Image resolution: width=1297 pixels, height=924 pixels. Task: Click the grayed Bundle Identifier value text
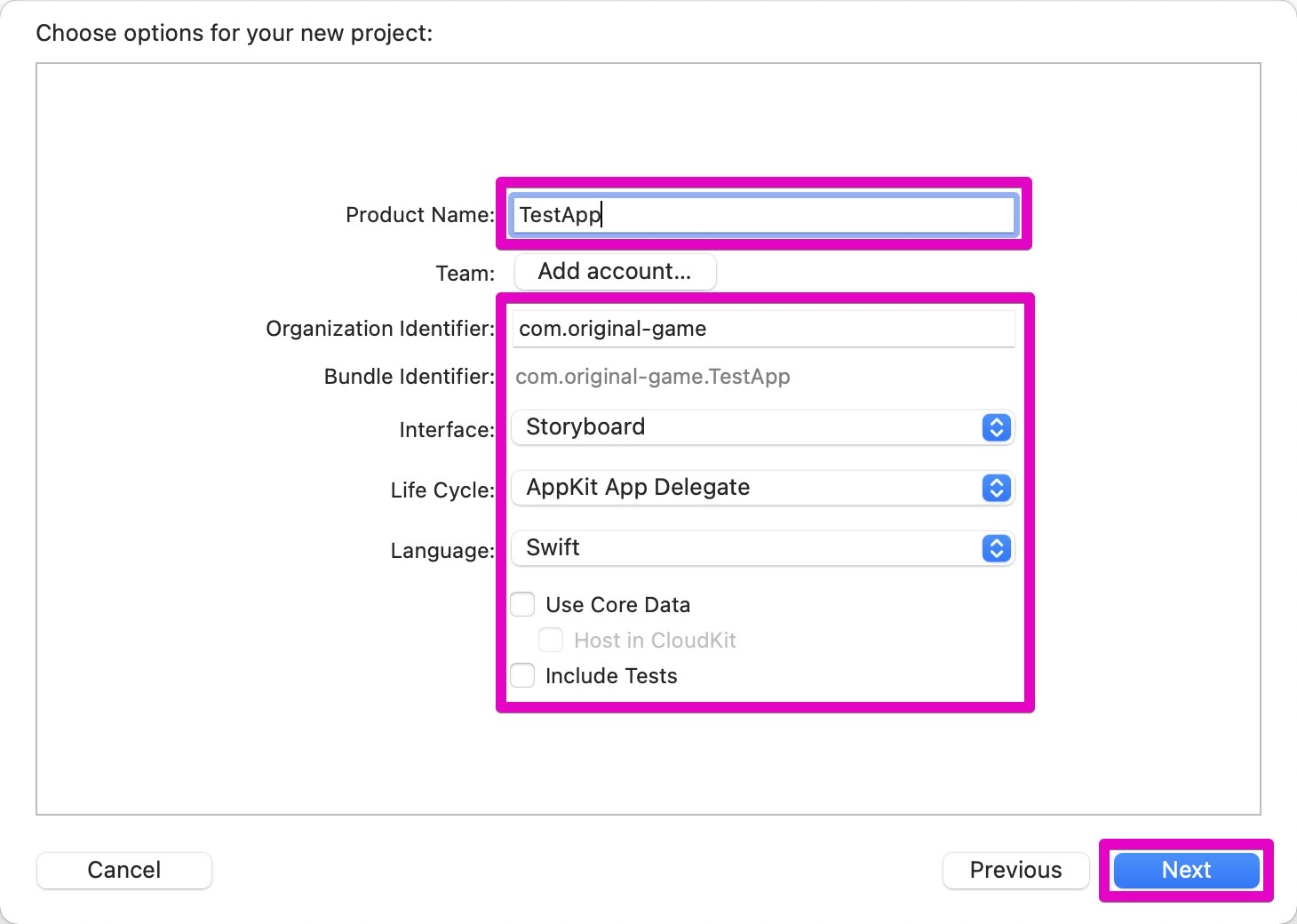point(653,377)
